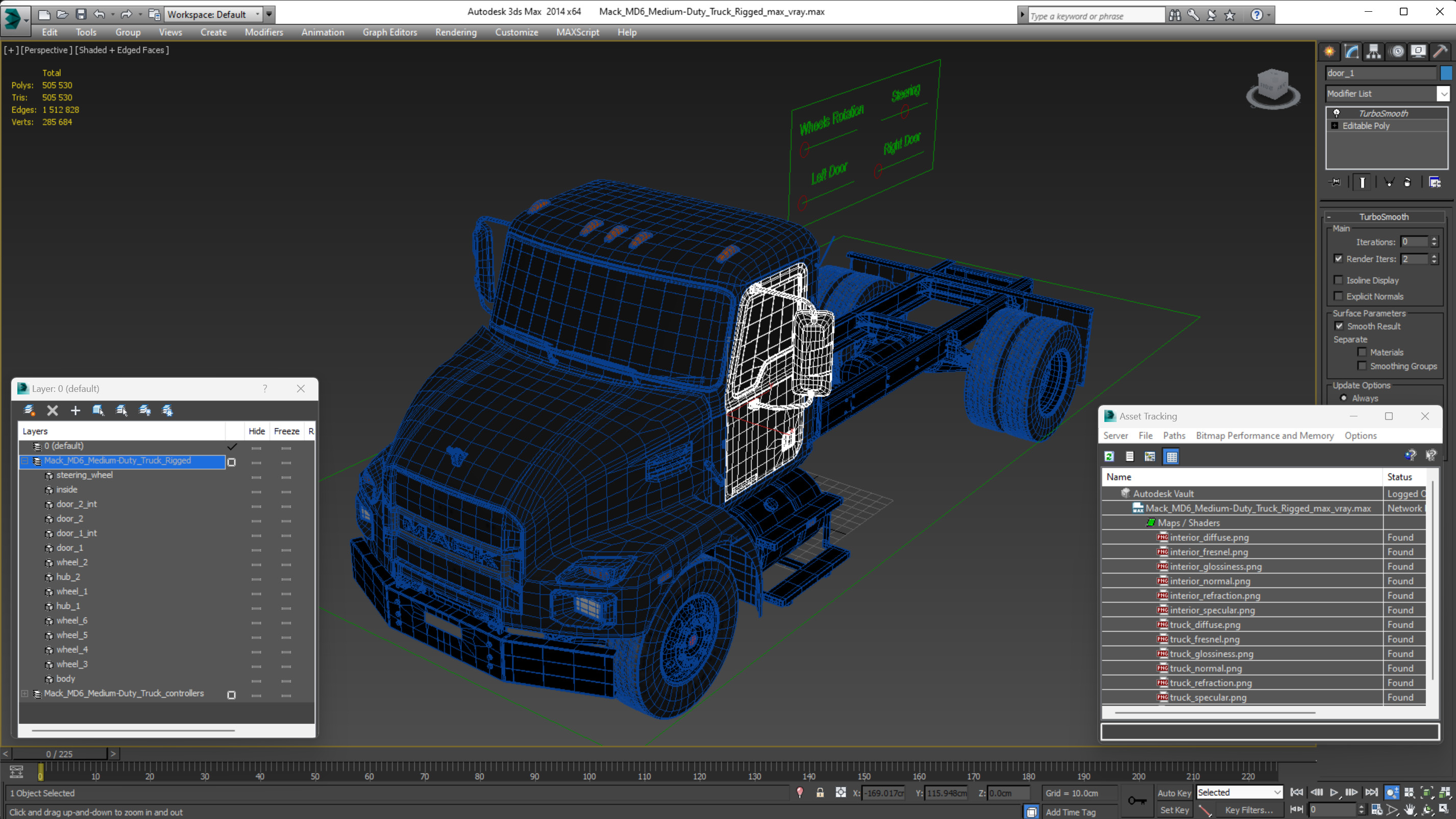
Task: Enable Separate by Materials checkbox
Action: point(1362,352)
